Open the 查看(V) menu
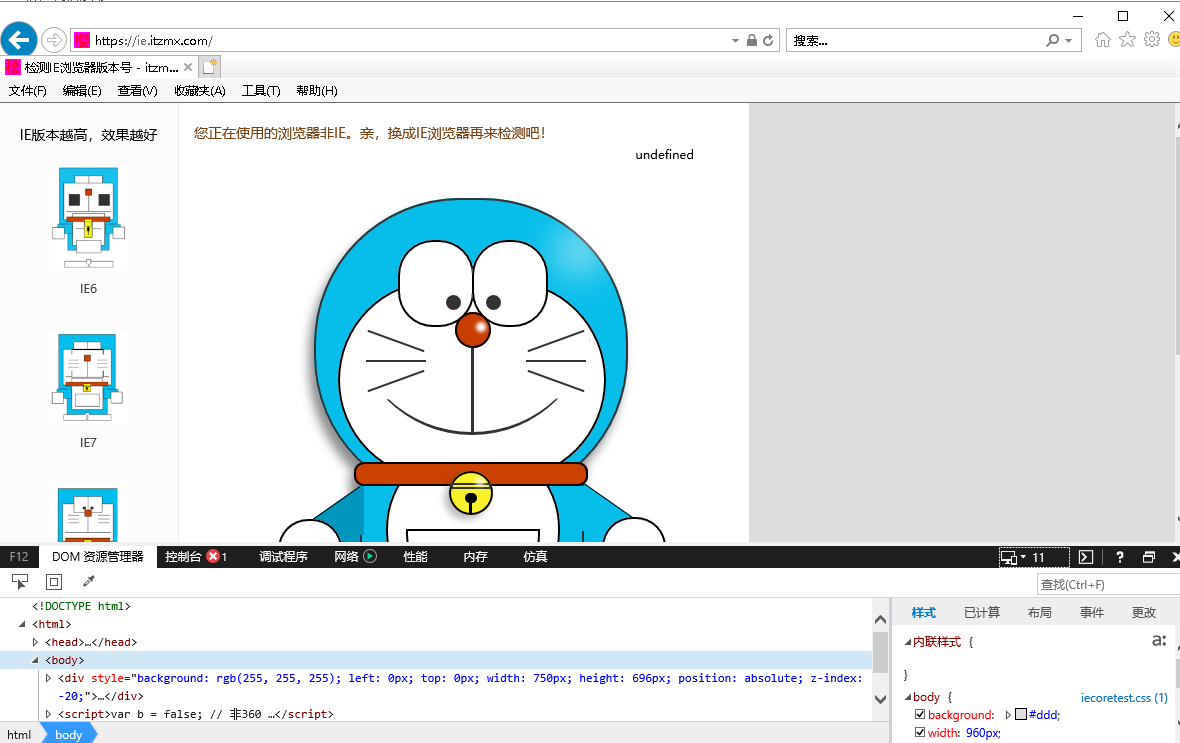Screen dimensions: 1180x743 (138, 90)
